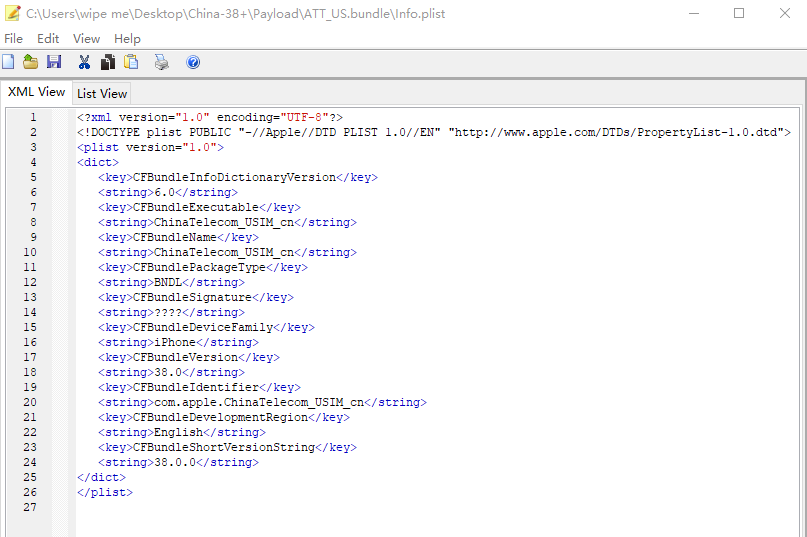Open the Edit menu

point(48,39)
